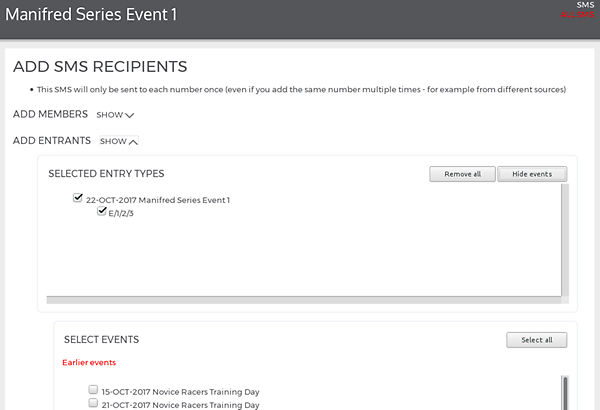This screenshot has height=410, width=600.
Task: Click the horizontal scrollbar under selected entry types
Action: (304, 300)
